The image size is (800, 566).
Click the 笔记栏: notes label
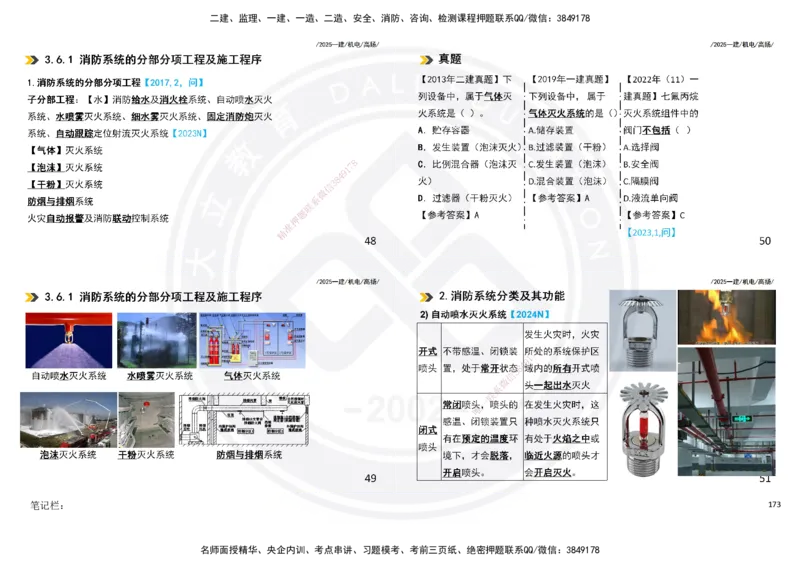pyautogui.click(x=47, y=506)
